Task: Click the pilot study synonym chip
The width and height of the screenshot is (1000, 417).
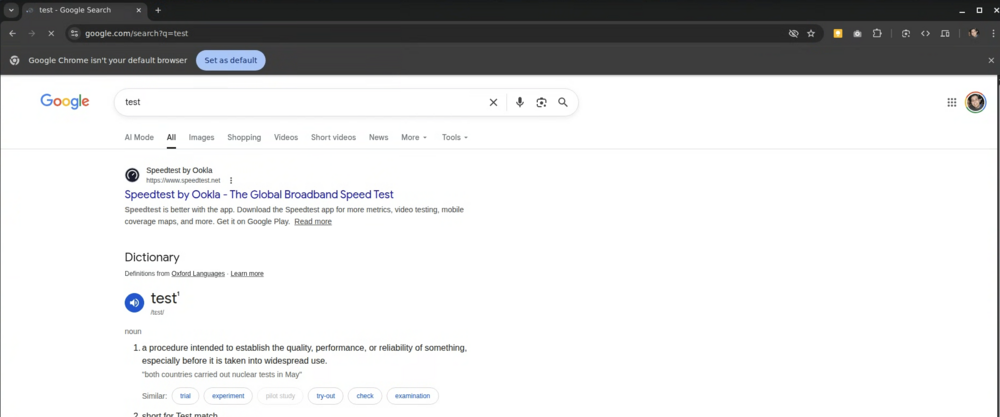Action: (x=280, y=396)
